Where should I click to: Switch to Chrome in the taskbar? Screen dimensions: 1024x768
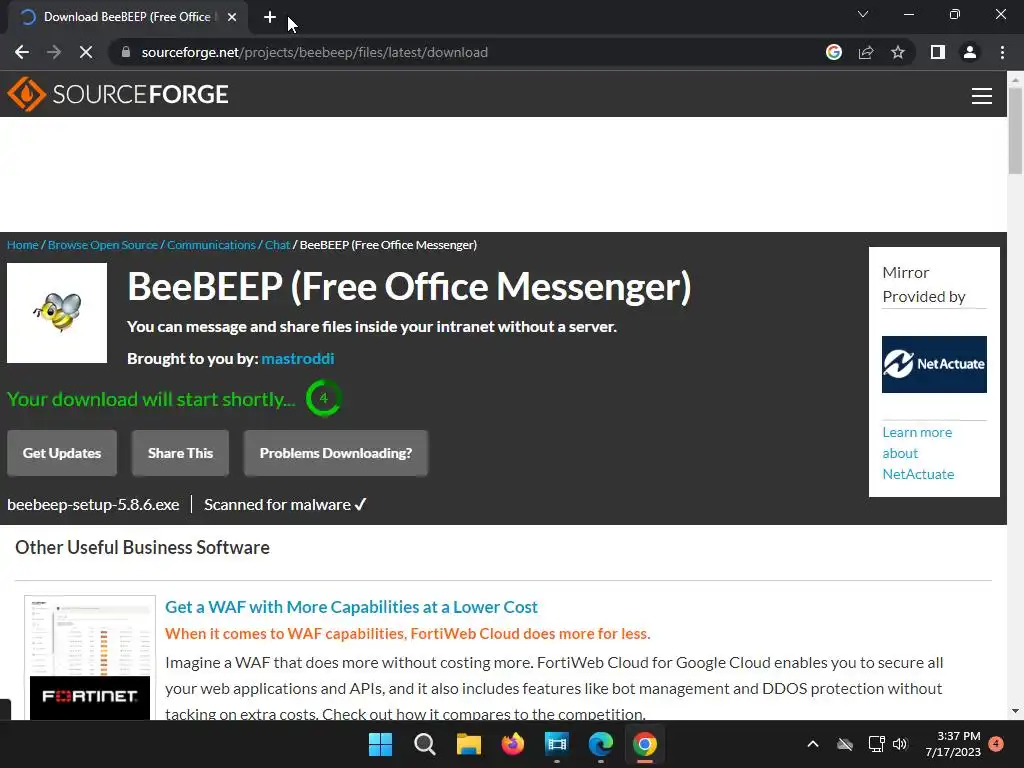coord(645,744)
